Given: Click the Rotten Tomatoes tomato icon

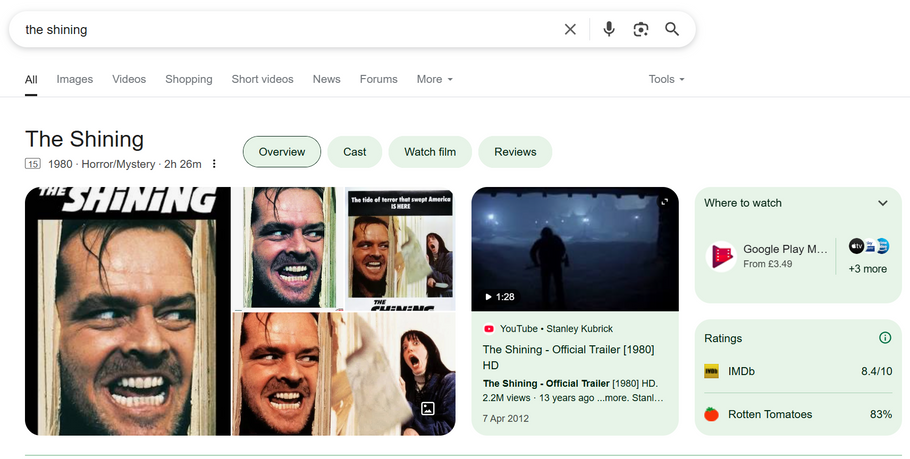Looking at the screenshot, I should [711, 414].
